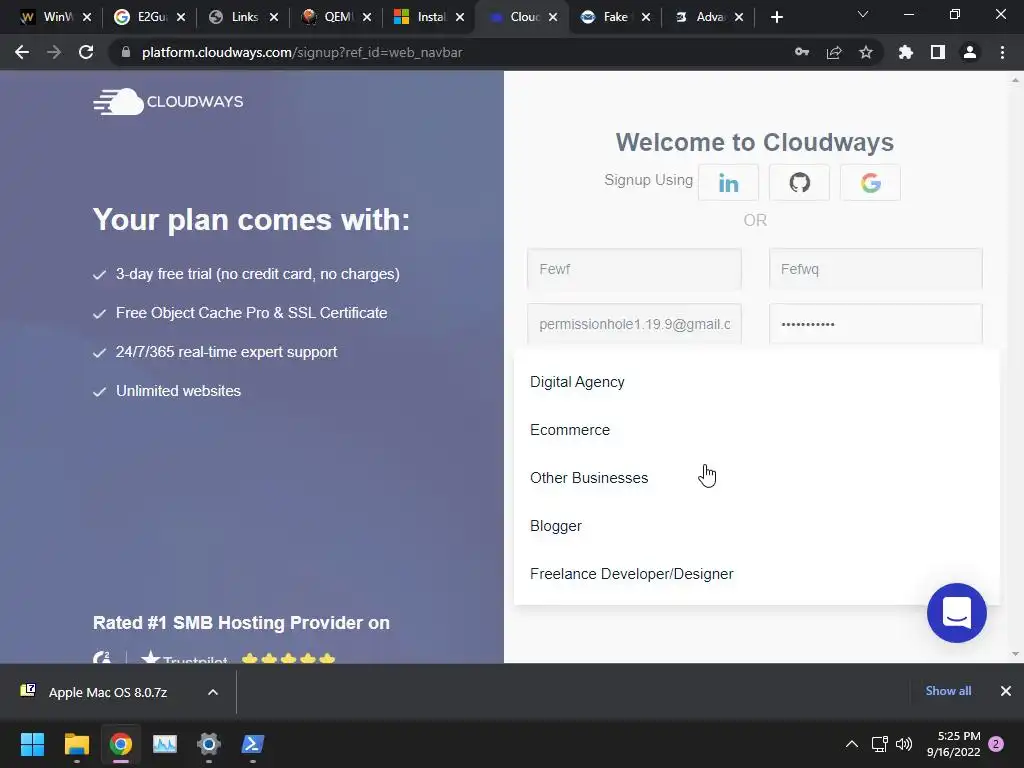Open the notification count badge
Screen dimensions: 1024x768
click(x=996, y=744)
